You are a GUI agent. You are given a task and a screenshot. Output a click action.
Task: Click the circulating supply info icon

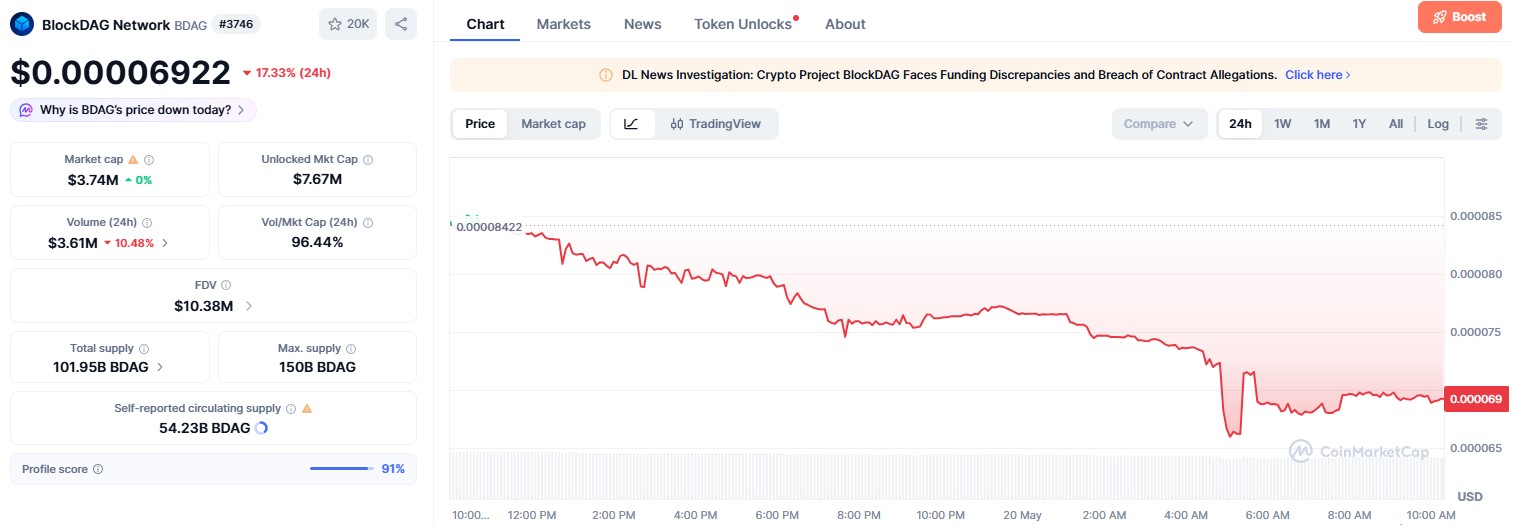291,409
